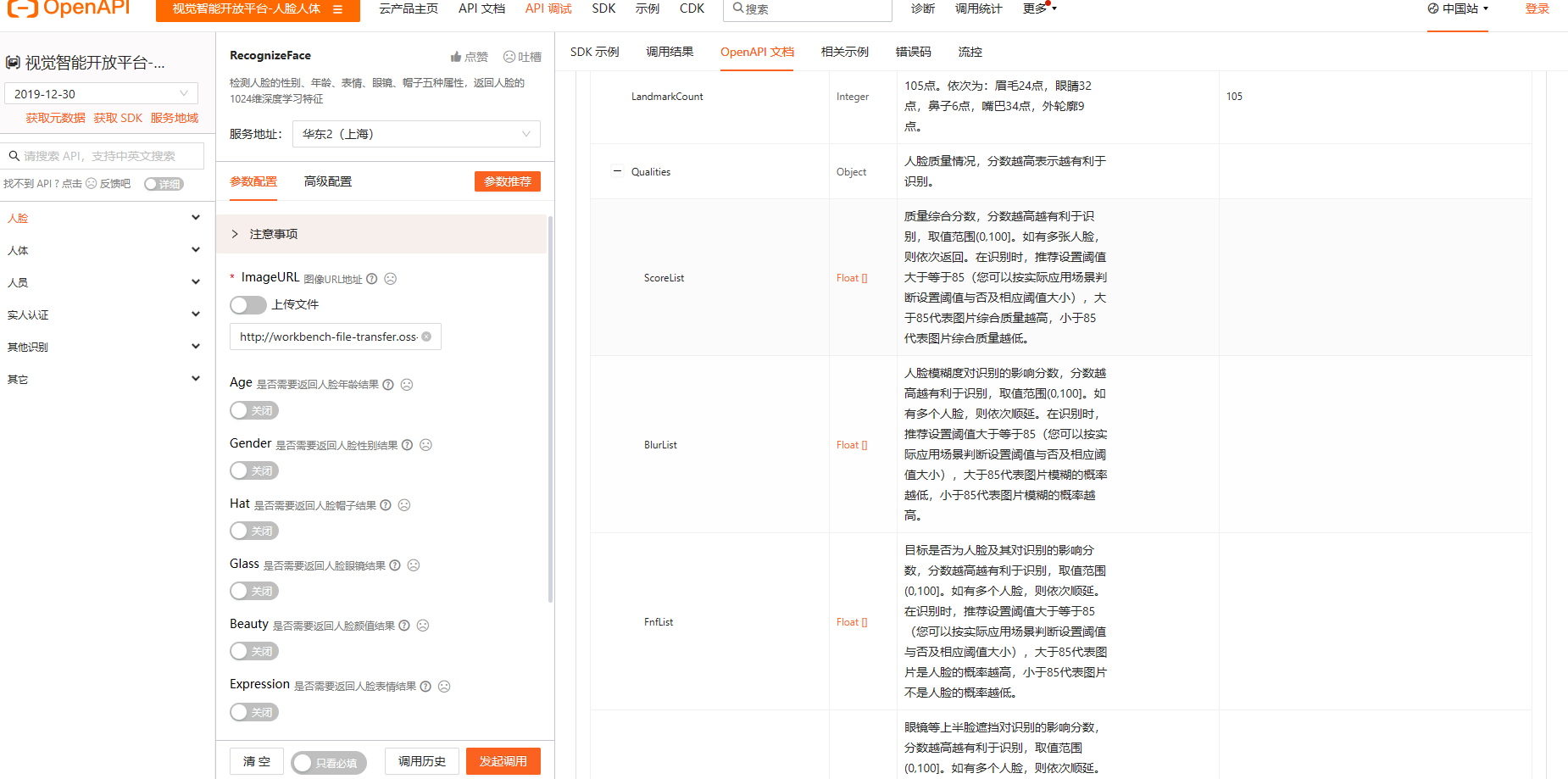Click the help icon beside Age
Image resolution: width=1568 pixels, height=779 pixels.
pos(388,385)
